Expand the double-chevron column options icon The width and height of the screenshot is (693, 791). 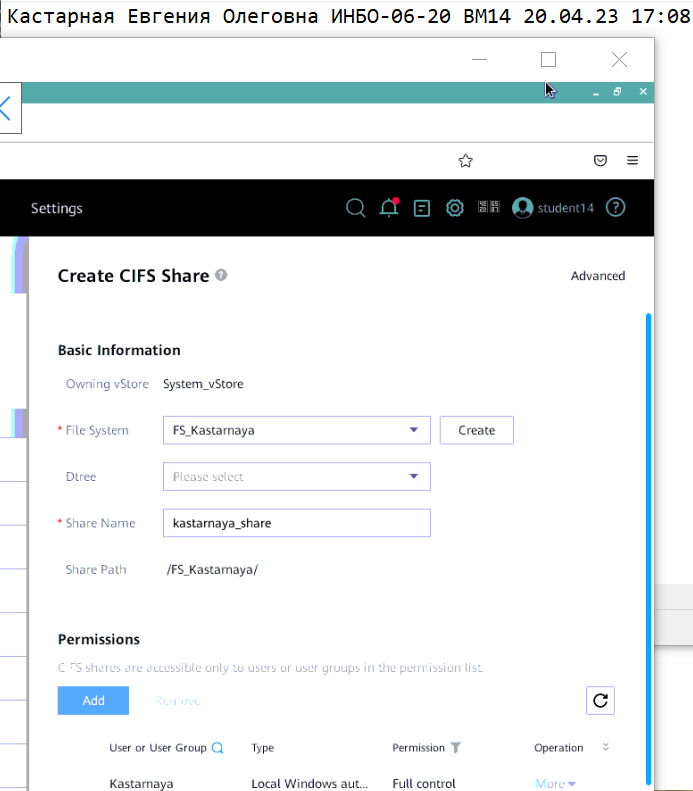click(606, 747)
